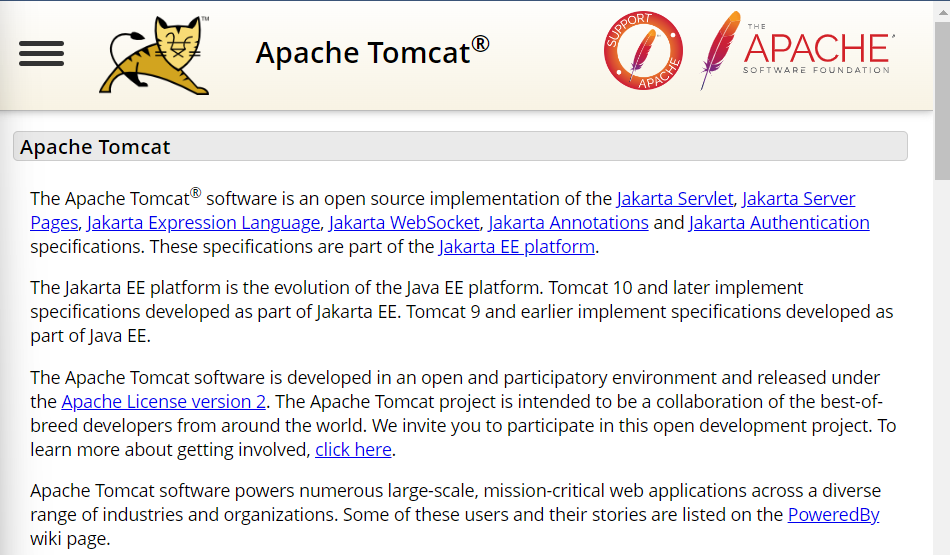Go to Jakarta Authentication specification
Screen dimensions: 950x555
tap(779, 223)
